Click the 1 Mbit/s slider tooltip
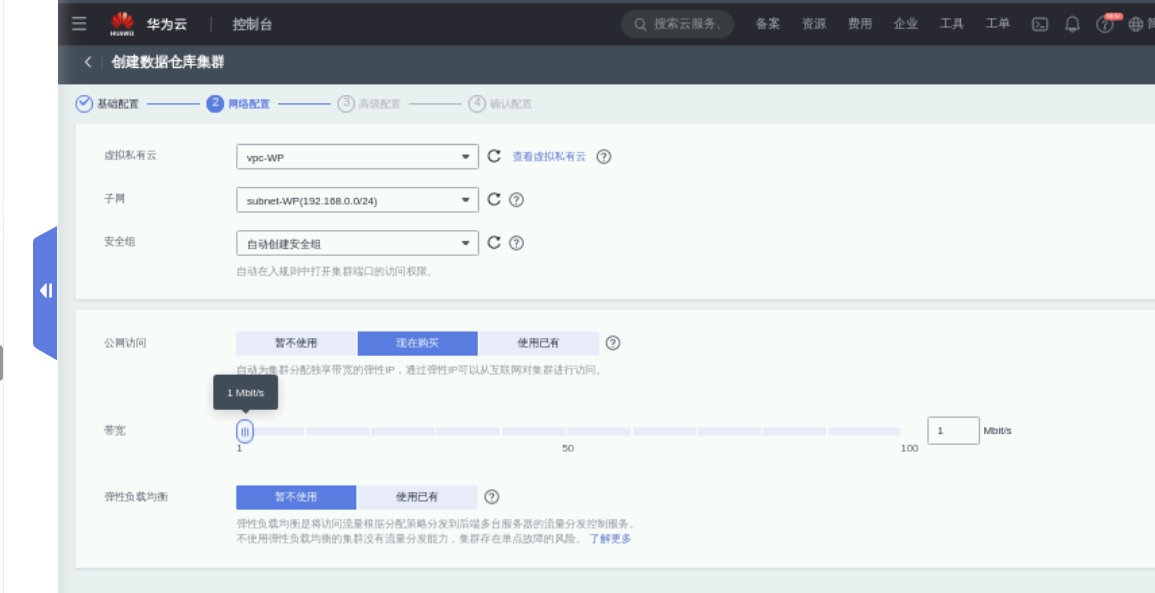Image resolution: width=1155 pixels, height=593 pixels. (x=245, y=393)
